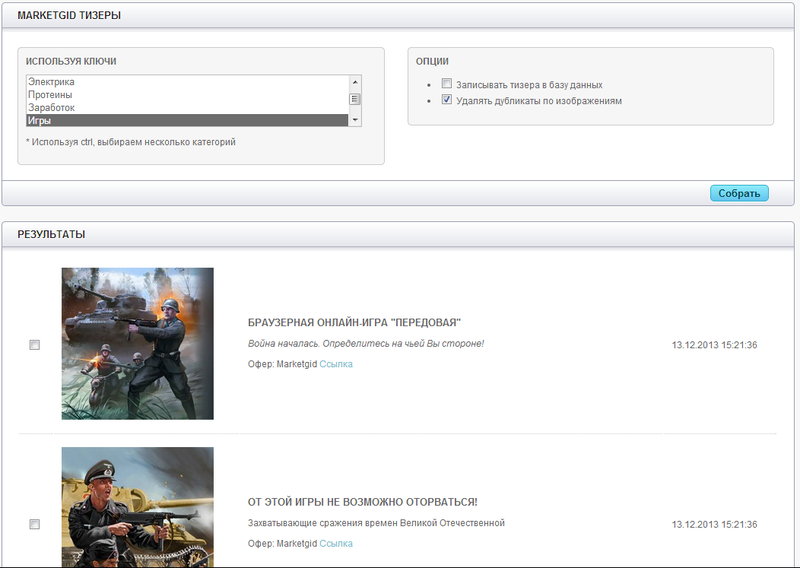Select the highlighted Игры category
This screenshot has width=800, height=568.
pyautogui.click(x=187, y=120)
